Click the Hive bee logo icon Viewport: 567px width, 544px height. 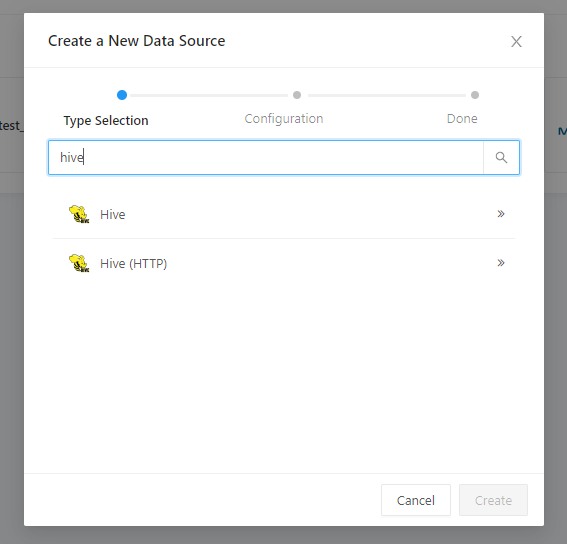(x=79, y=214)
